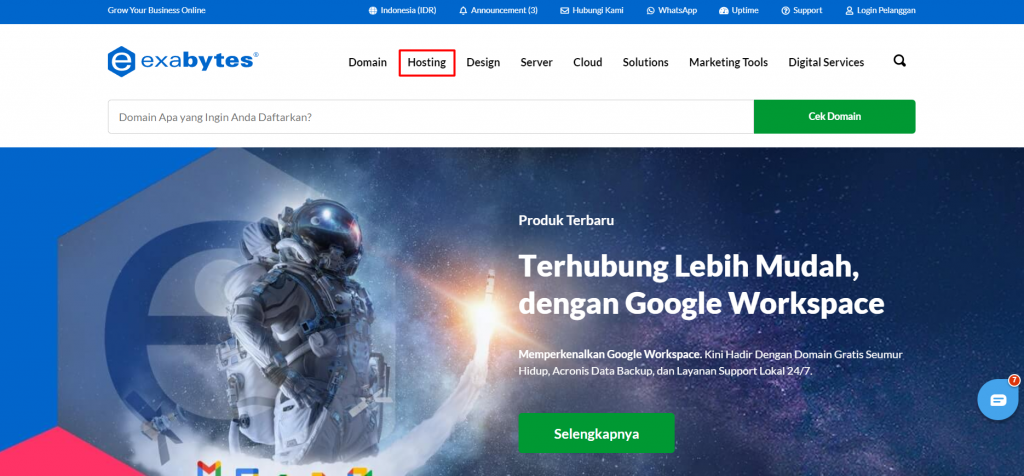Open the Support link
1024x476 pixels.
(x=808, y=10)
